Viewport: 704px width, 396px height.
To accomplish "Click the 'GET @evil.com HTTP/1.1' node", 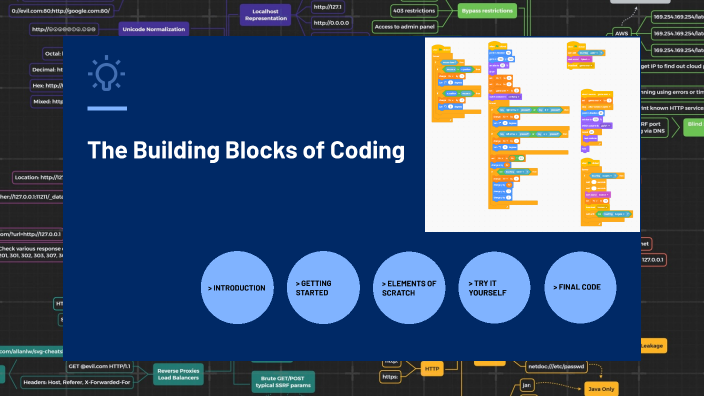I will tap(99, 366).
